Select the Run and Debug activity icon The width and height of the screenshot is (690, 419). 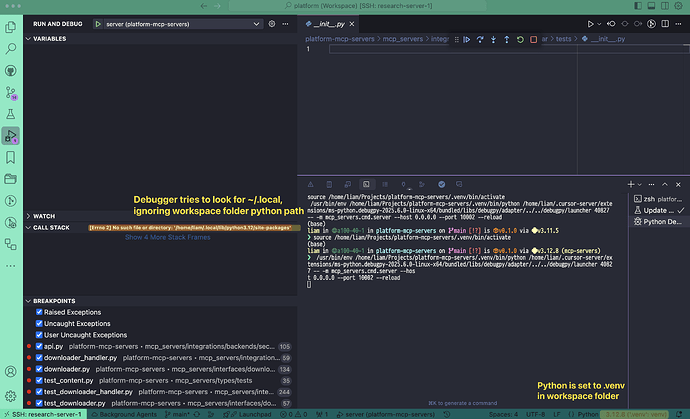(11, 136)
